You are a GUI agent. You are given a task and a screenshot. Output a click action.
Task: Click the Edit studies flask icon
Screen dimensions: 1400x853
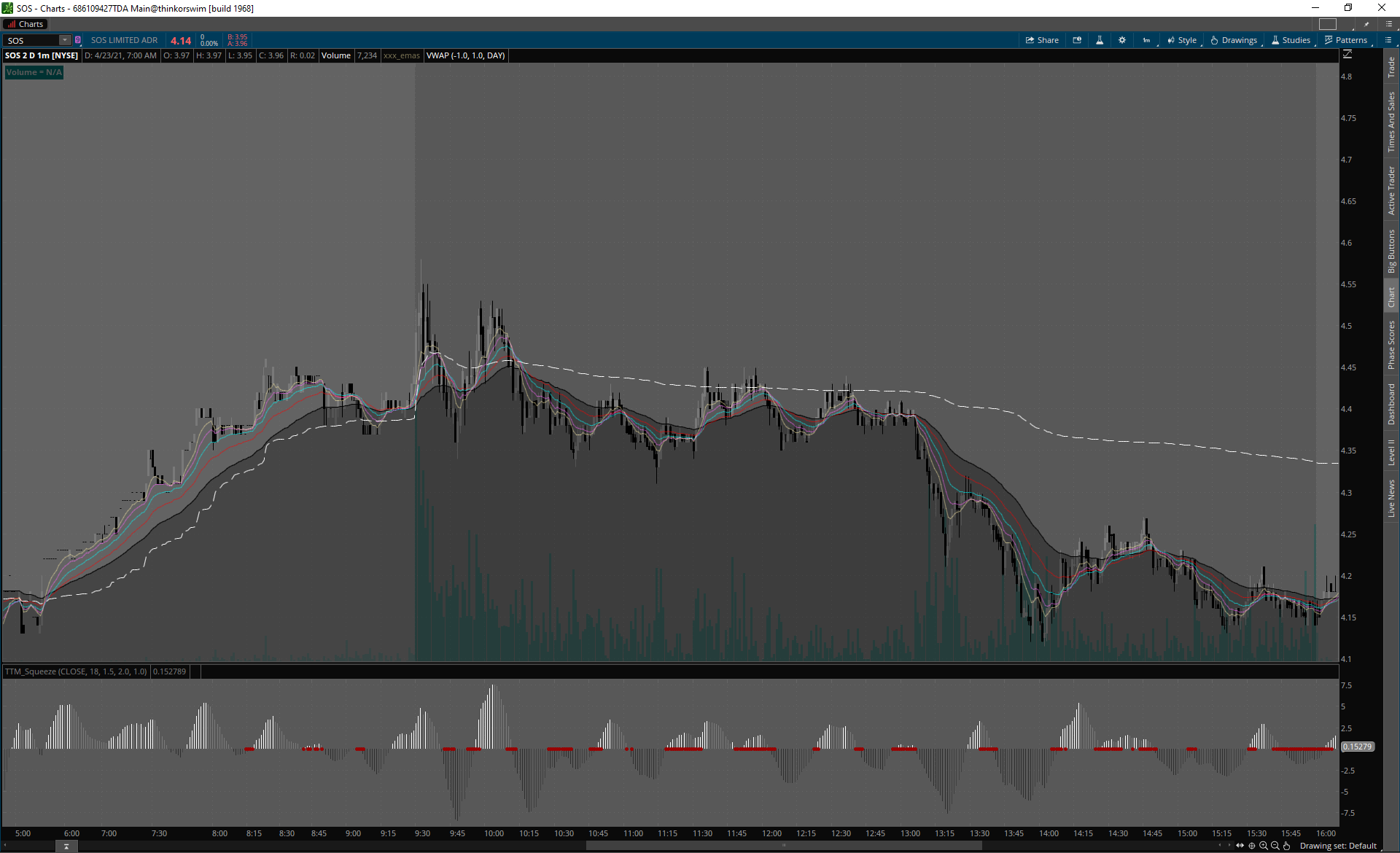1100,40
